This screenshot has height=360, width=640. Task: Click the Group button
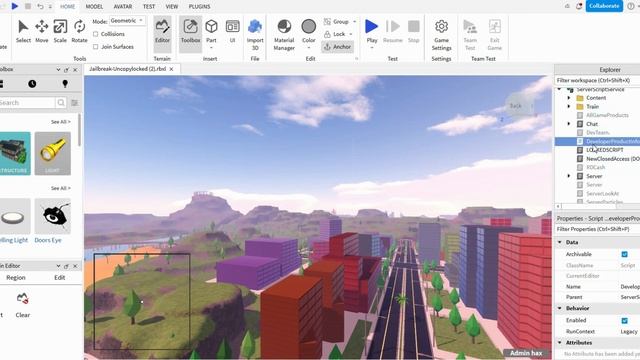336,22
